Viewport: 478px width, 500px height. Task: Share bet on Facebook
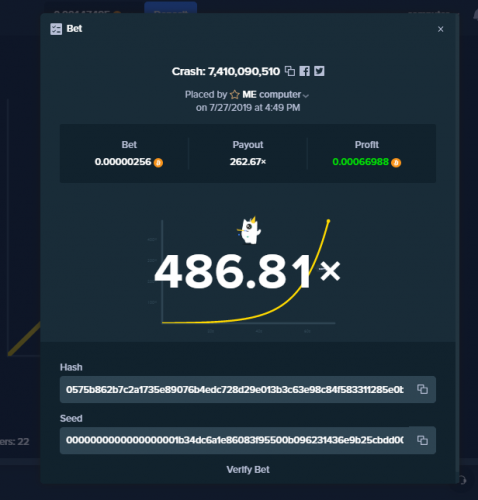tap(304, 71)
